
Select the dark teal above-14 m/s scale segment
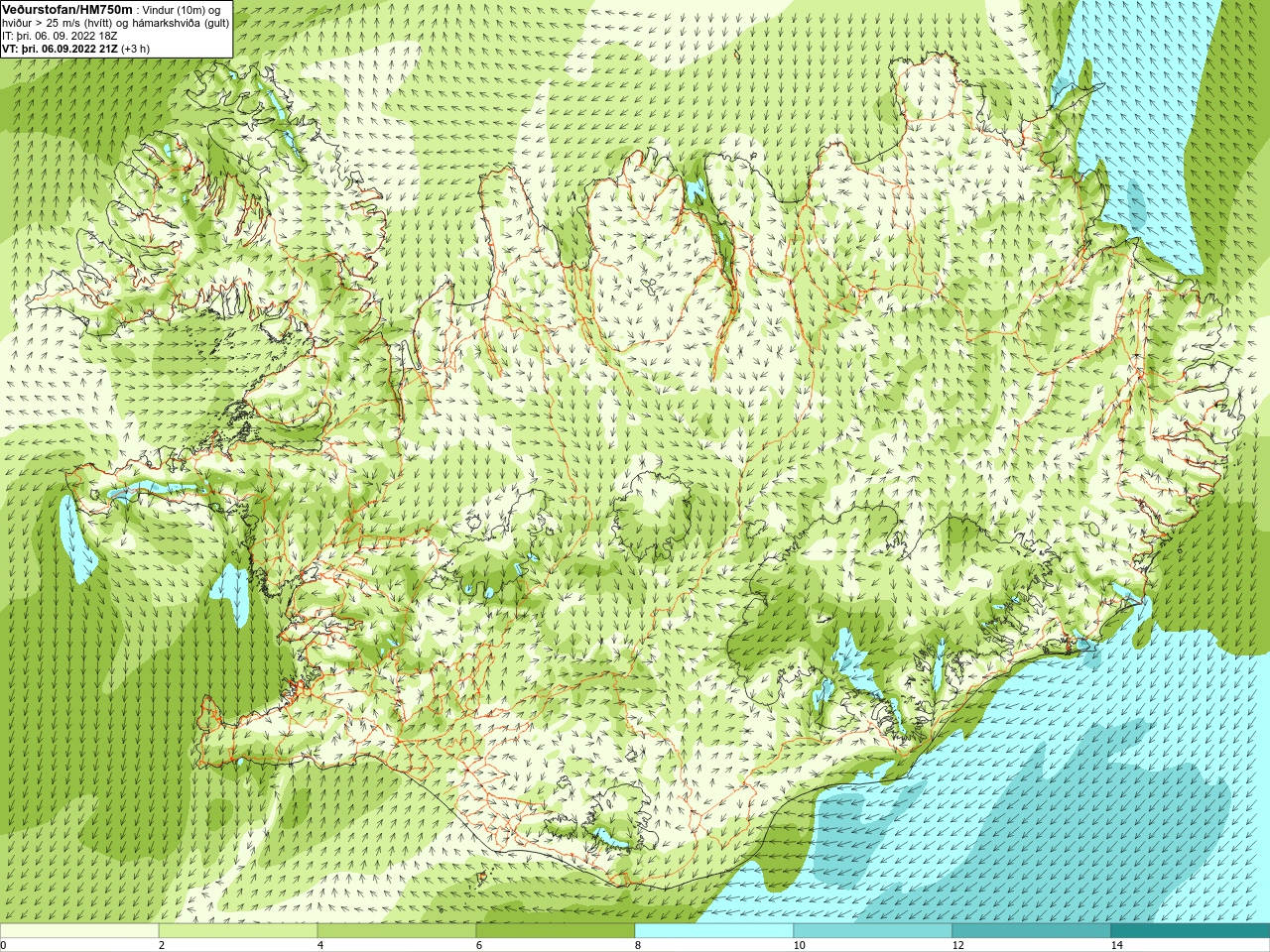[x=1191, y=931]
